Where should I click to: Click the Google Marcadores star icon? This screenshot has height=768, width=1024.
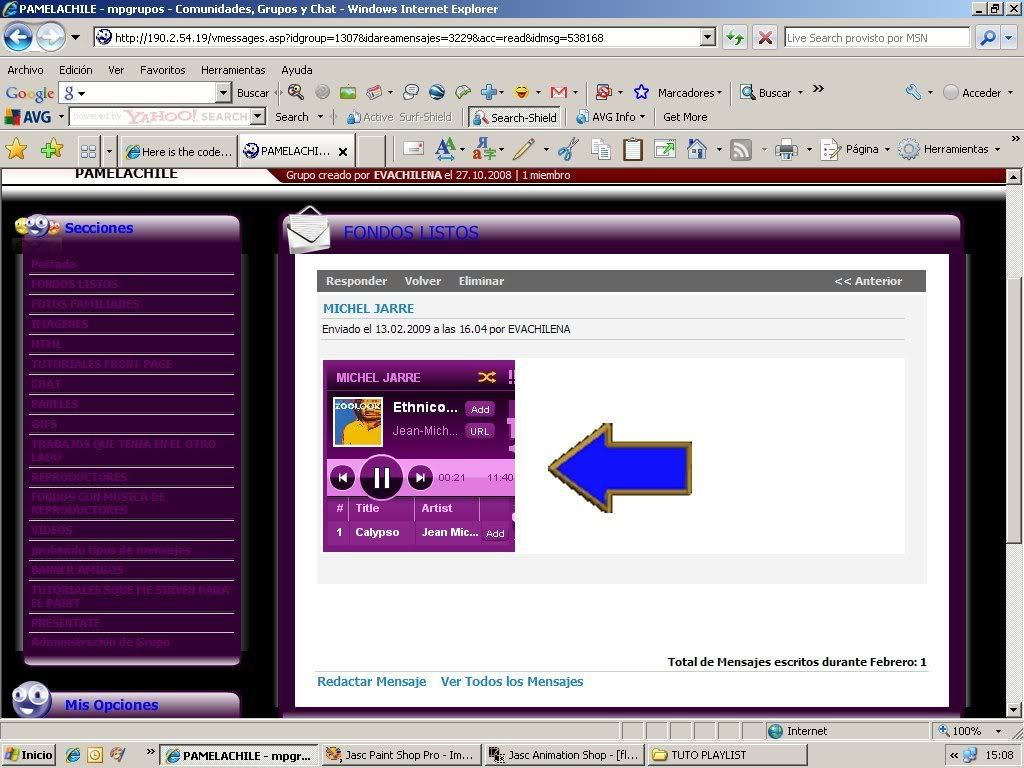tap(641, 93)
